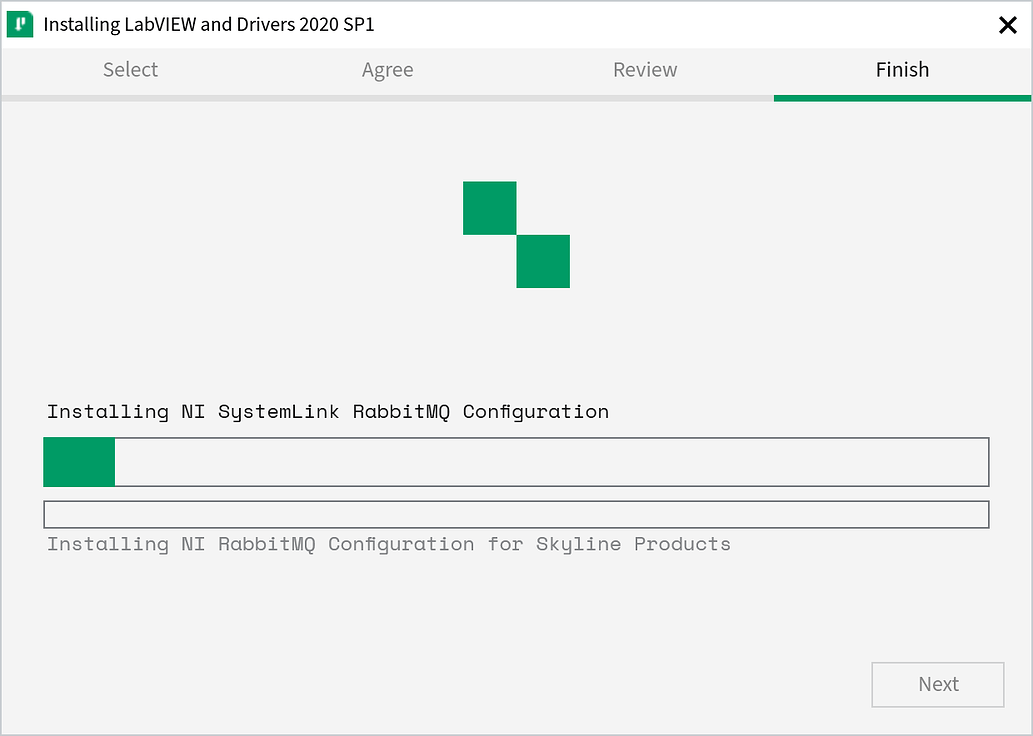Click the secondary RabbitMQ progress bar
Image resolution: width=1033 pixels, height=736 pixels.
click(516, 514)
